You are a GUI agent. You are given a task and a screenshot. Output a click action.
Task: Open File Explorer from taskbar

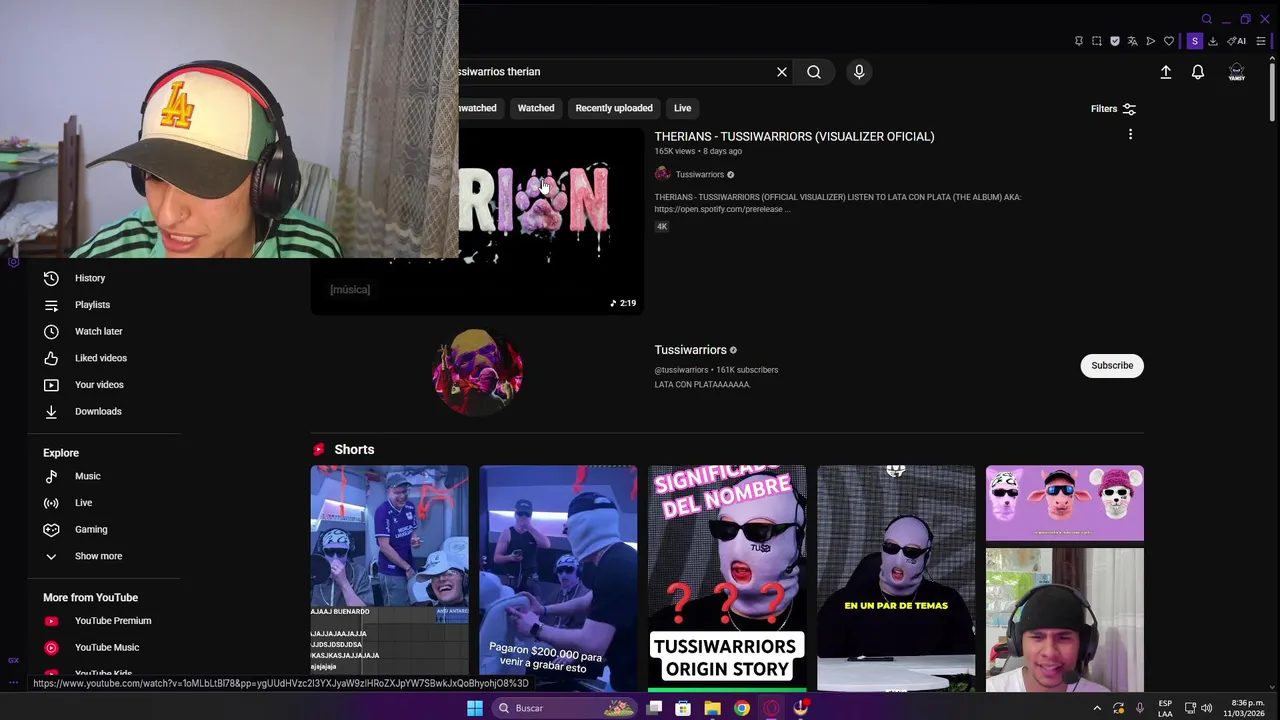point(712,708)
